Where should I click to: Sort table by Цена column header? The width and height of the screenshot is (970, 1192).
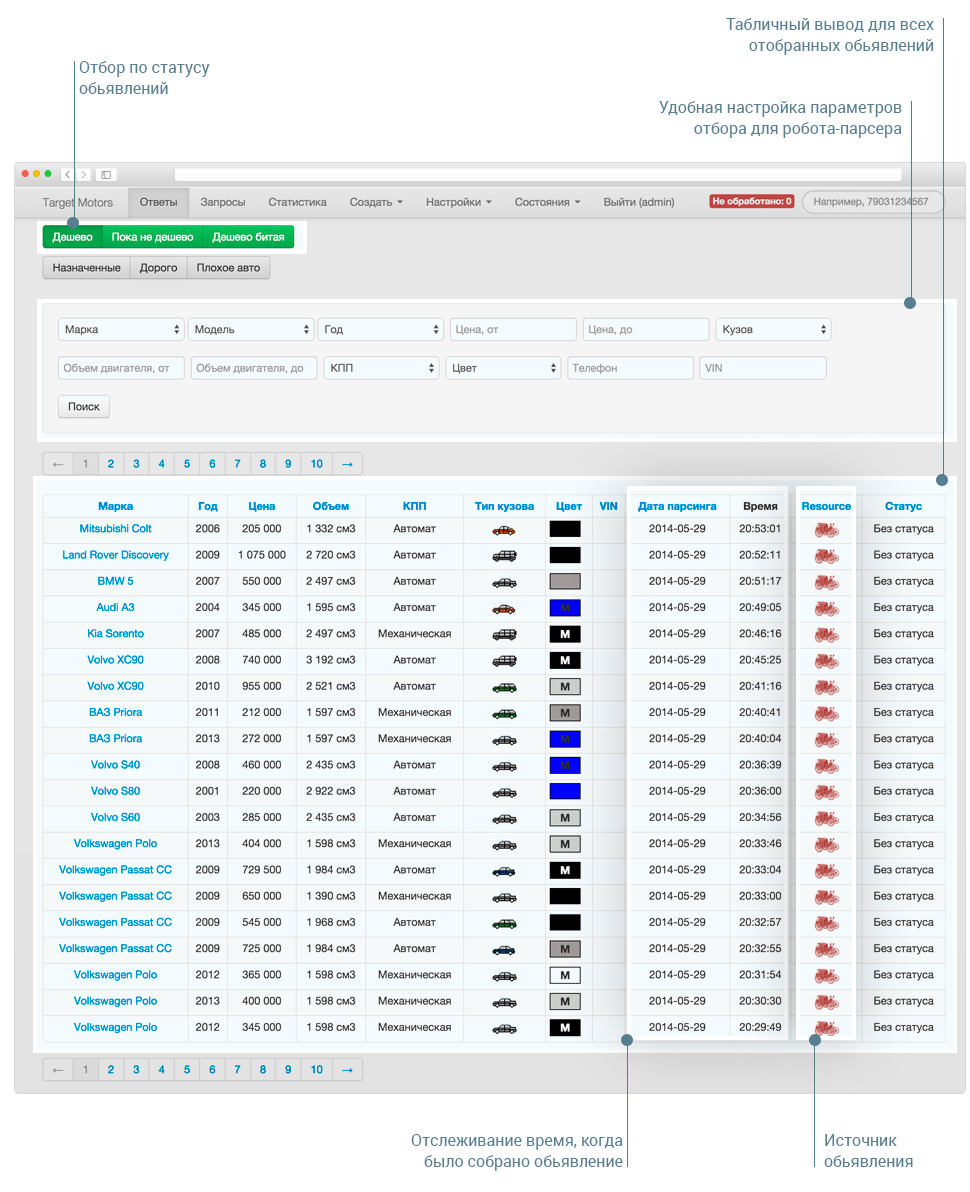click(262, 506)
